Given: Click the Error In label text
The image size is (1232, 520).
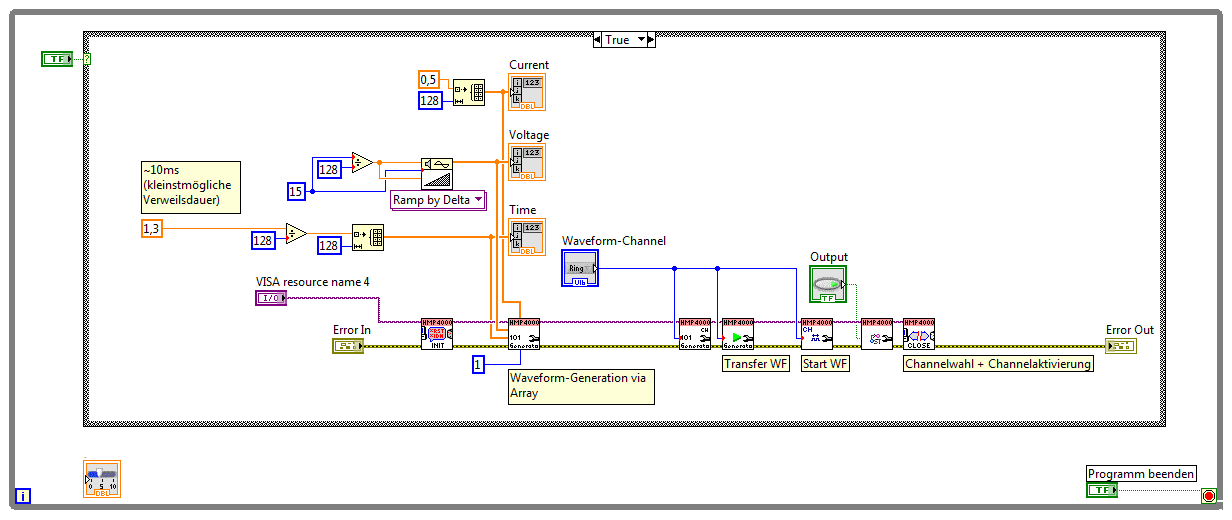Looking at the screenshot, I should pyautogui.click(x=352, y=329).
